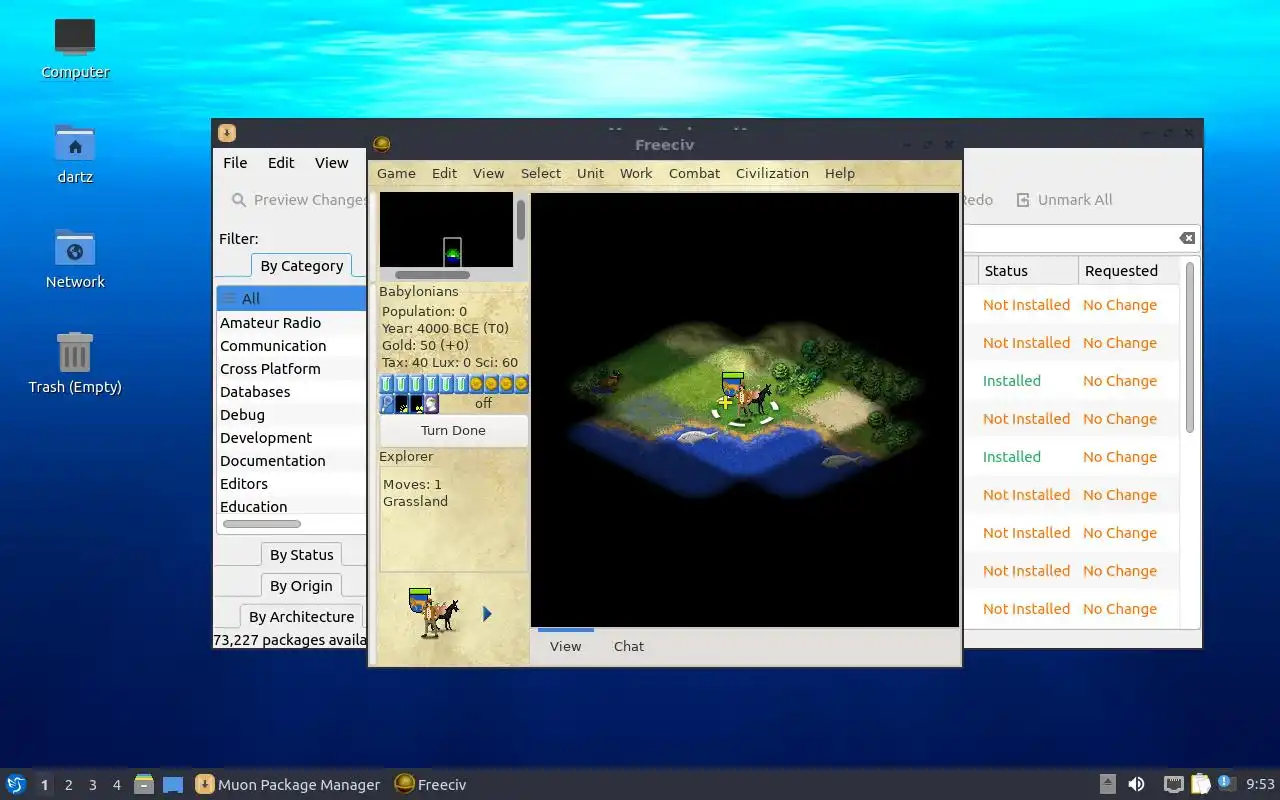The width and height of the screenshot is (1280, 800).
Task: Click the Muon package list vertical scrollbar
Action: pos(1190,348)
